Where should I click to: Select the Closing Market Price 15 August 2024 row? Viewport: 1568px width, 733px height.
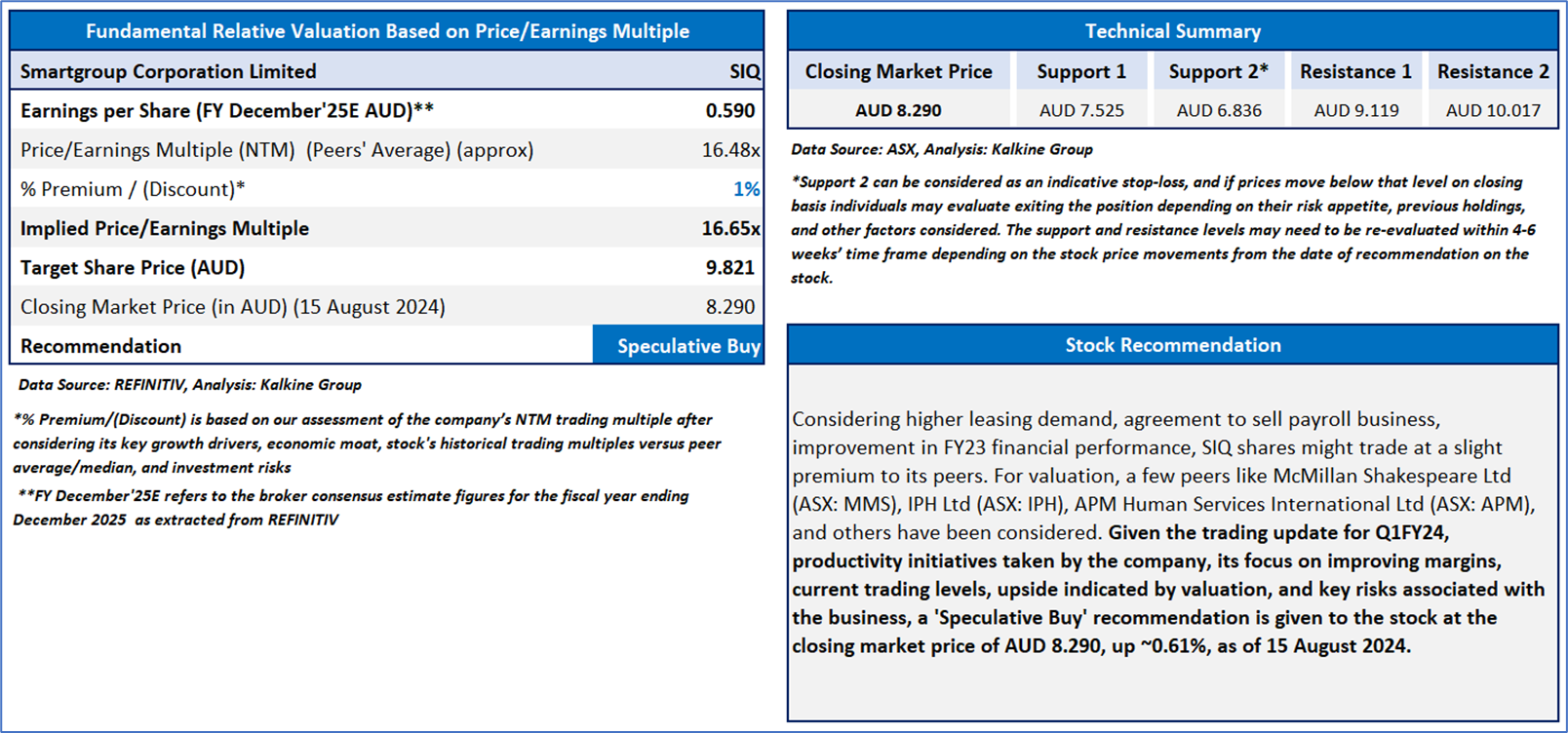coord(387,306)
